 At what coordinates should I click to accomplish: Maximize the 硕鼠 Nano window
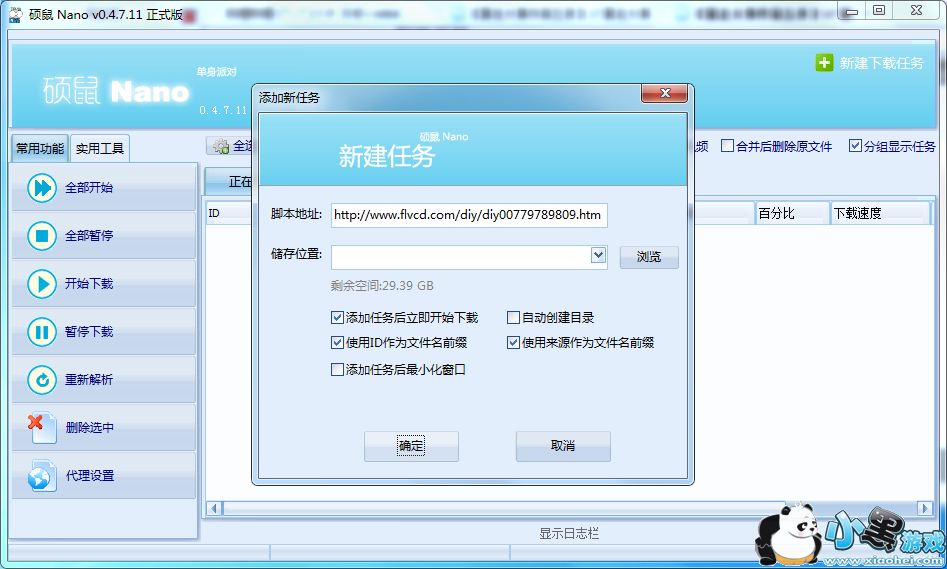[879, 10]
